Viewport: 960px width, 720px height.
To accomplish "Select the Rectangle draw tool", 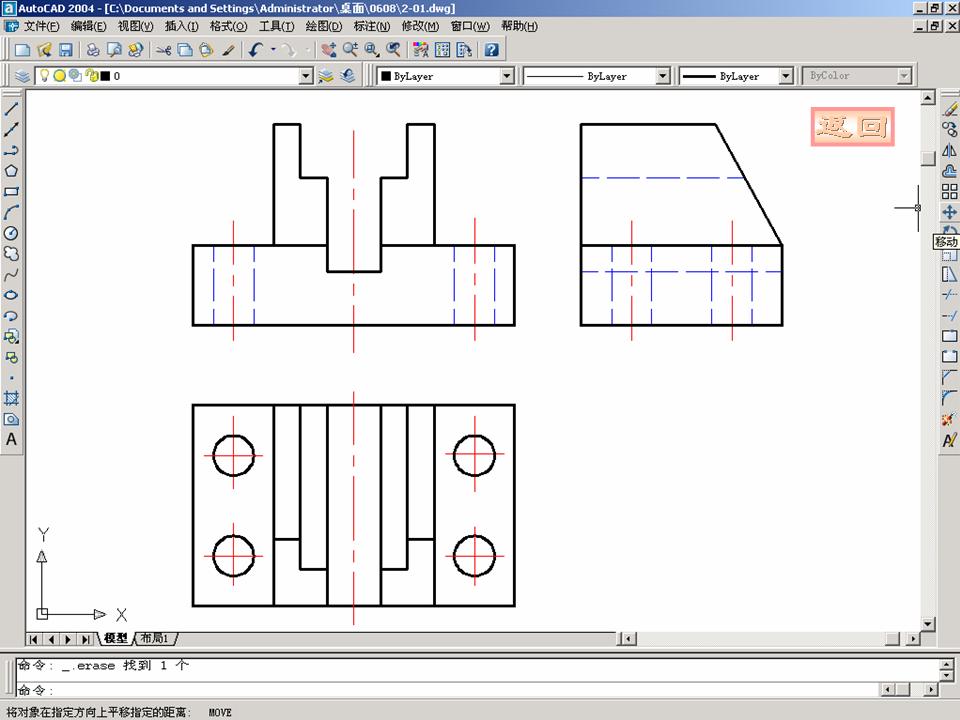I will (11, 192).
